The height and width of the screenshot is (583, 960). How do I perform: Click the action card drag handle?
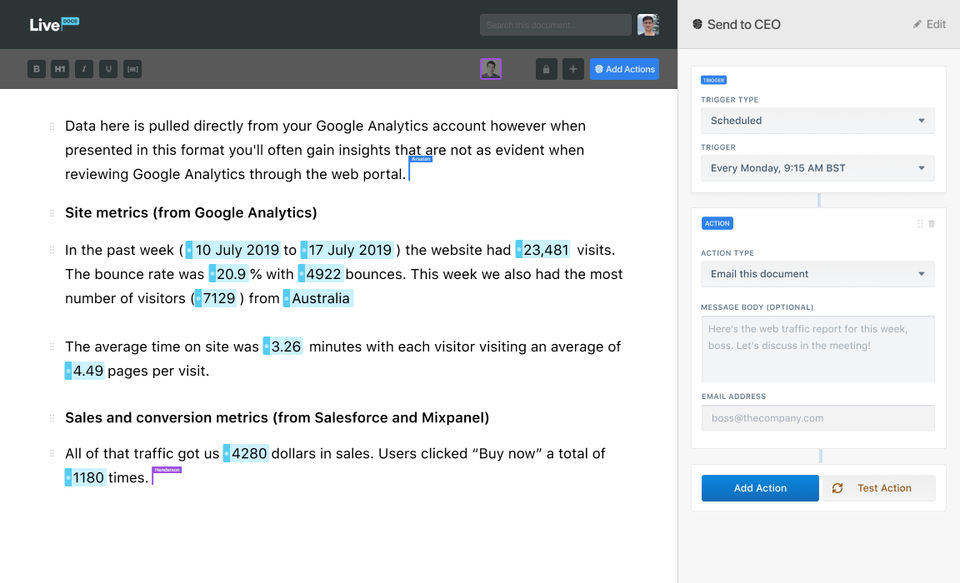pyautogui.click(x=920, y=224)
